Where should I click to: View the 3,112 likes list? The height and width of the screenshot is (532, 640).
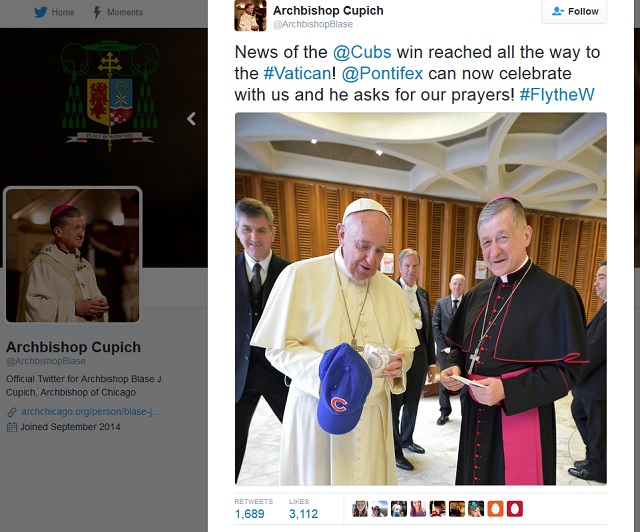(303, 514)
